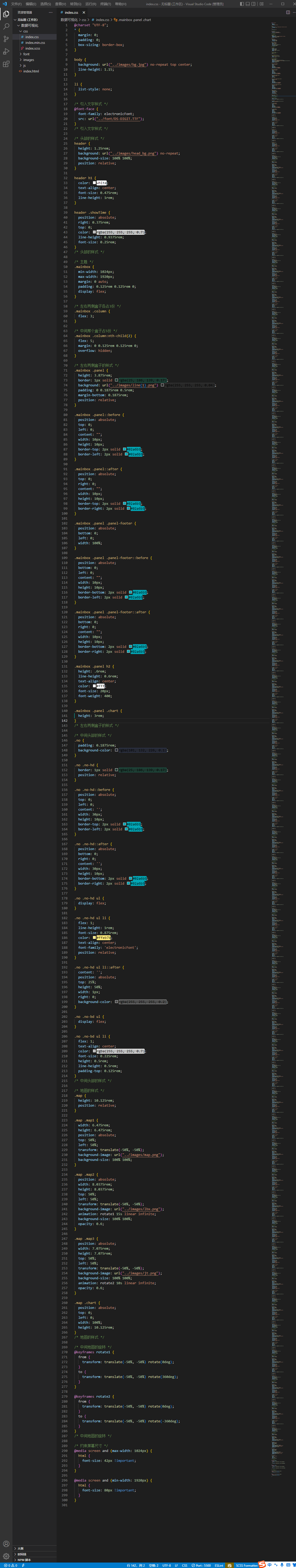Select the index.css editor tab

pos(71,12)
